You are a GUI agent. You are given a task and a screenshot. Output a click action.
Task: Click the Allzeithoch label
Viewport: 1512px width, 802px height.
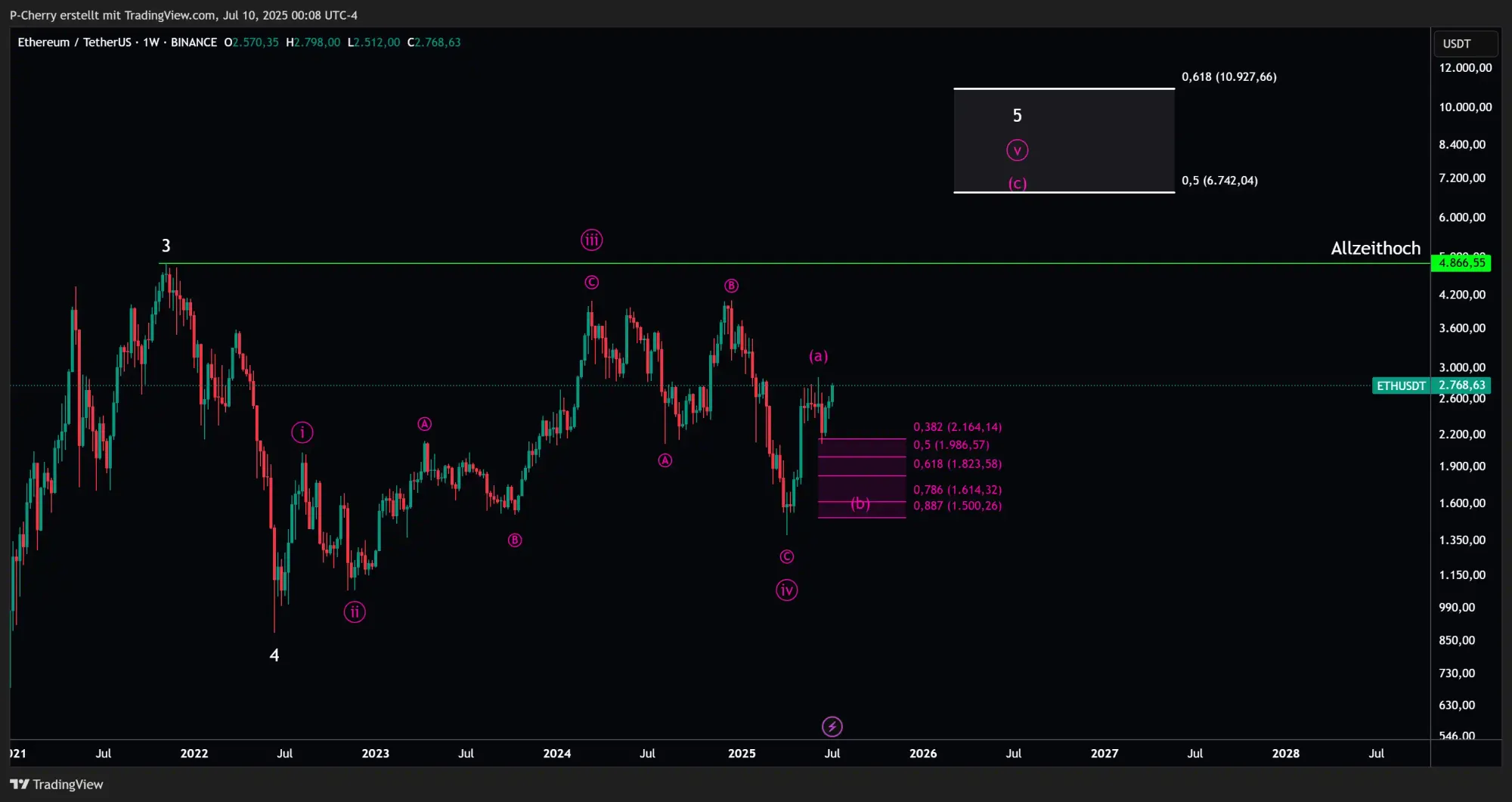tap(1375, 248)
